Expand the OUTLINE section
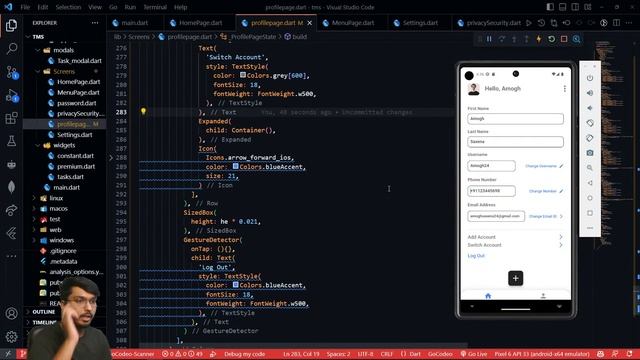 pyautogui.click(x=44, y=312)
